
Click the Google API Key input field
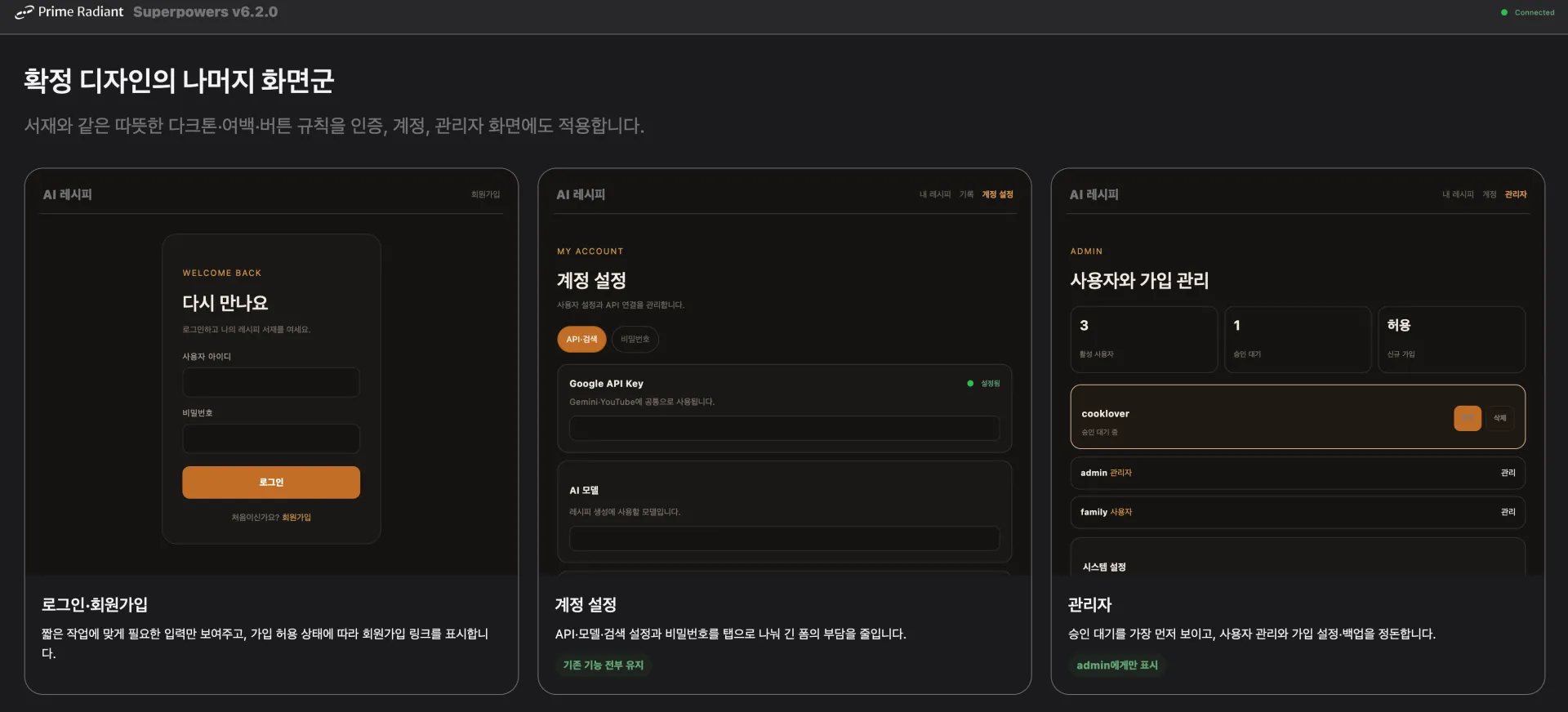point(785,428)
